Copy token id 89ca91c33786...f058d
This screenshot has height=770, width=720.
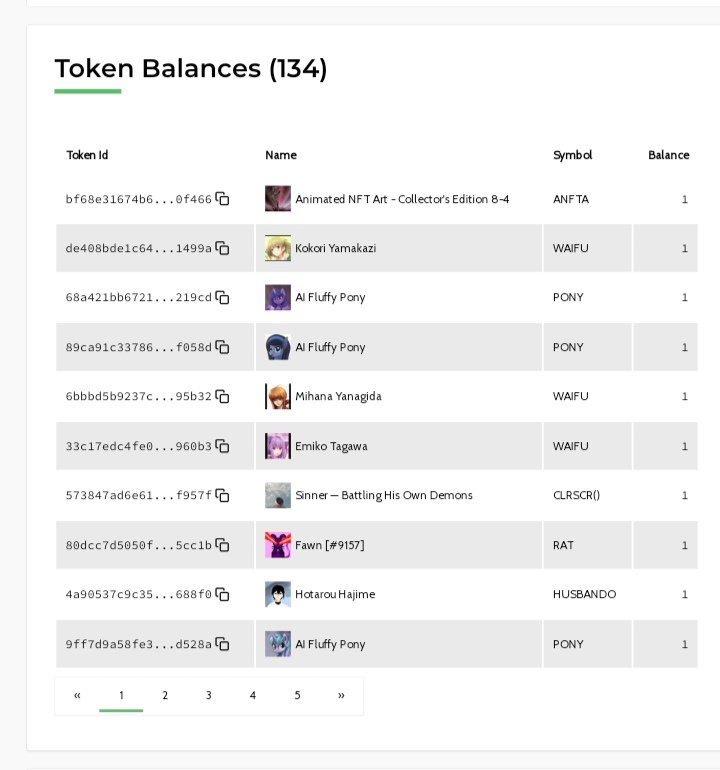tap(222, 347)
